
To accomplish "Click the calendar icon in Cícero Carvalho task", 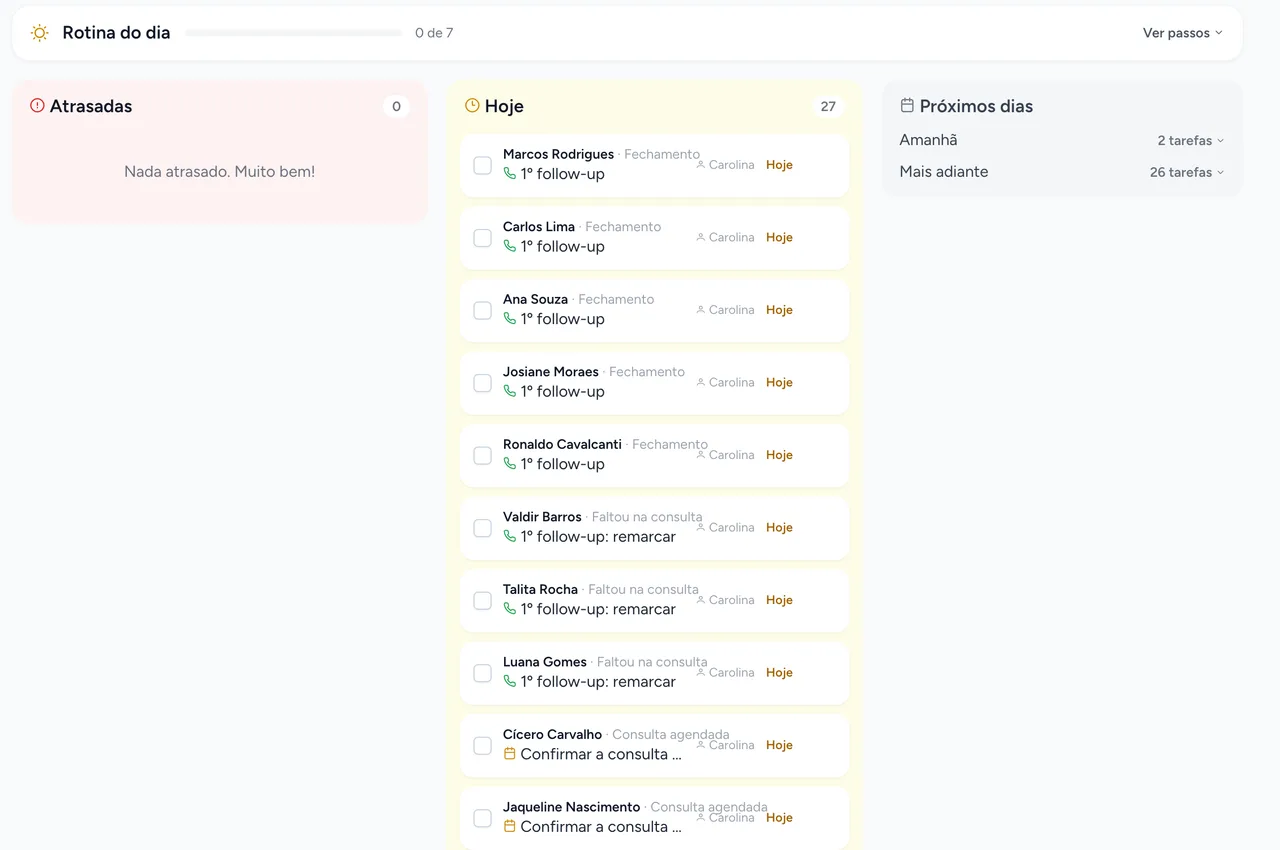I will 510,754.
